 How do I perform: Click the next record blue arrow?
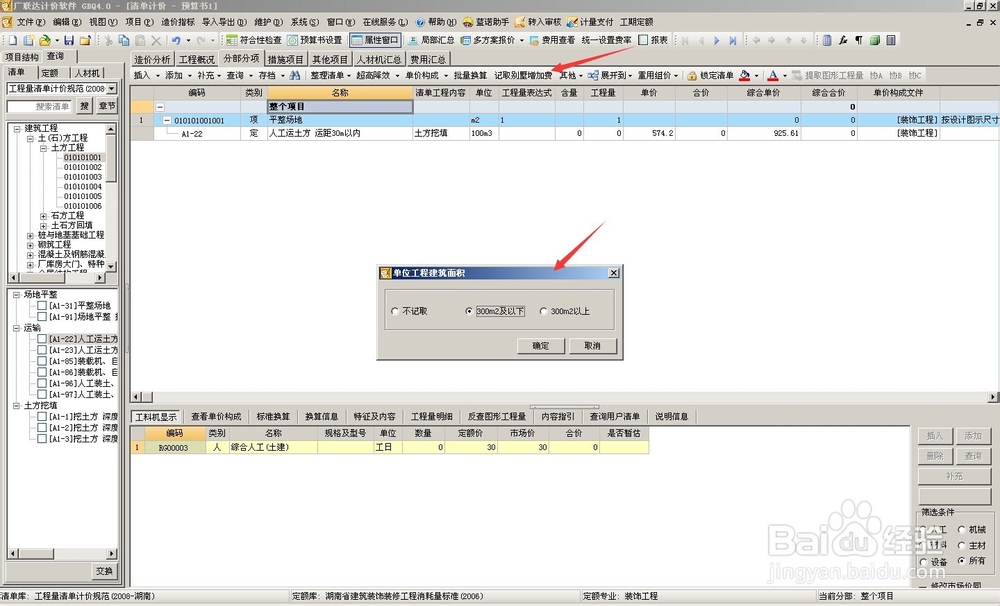pos(717,40)
